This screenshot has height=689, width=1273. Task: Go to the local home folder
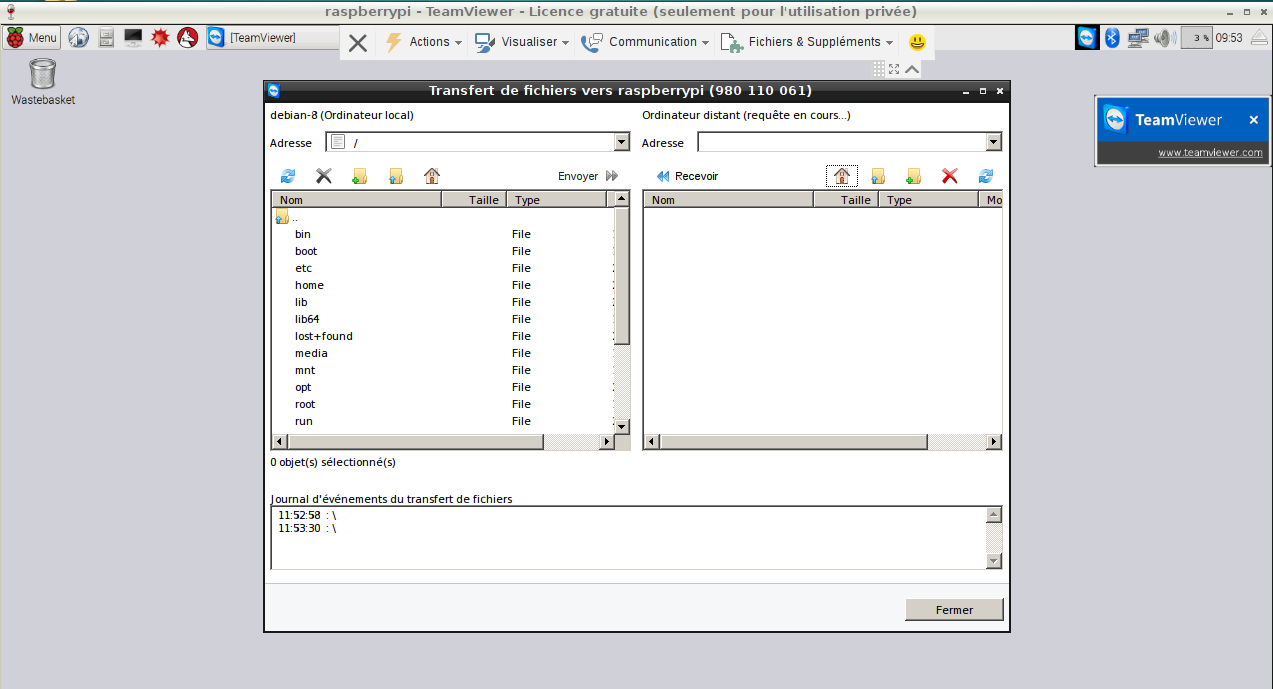pyautogui.click(x=432, y=176)
